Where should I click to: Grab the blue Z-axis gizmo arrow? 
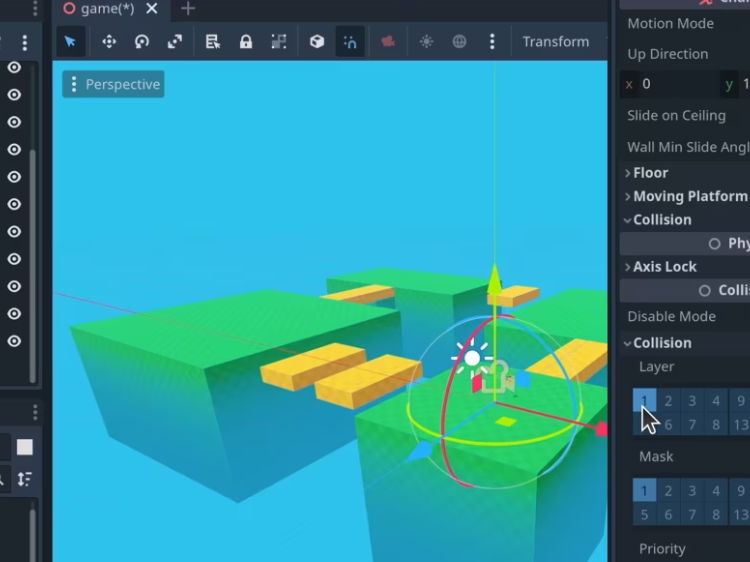(x=421, y=452)
